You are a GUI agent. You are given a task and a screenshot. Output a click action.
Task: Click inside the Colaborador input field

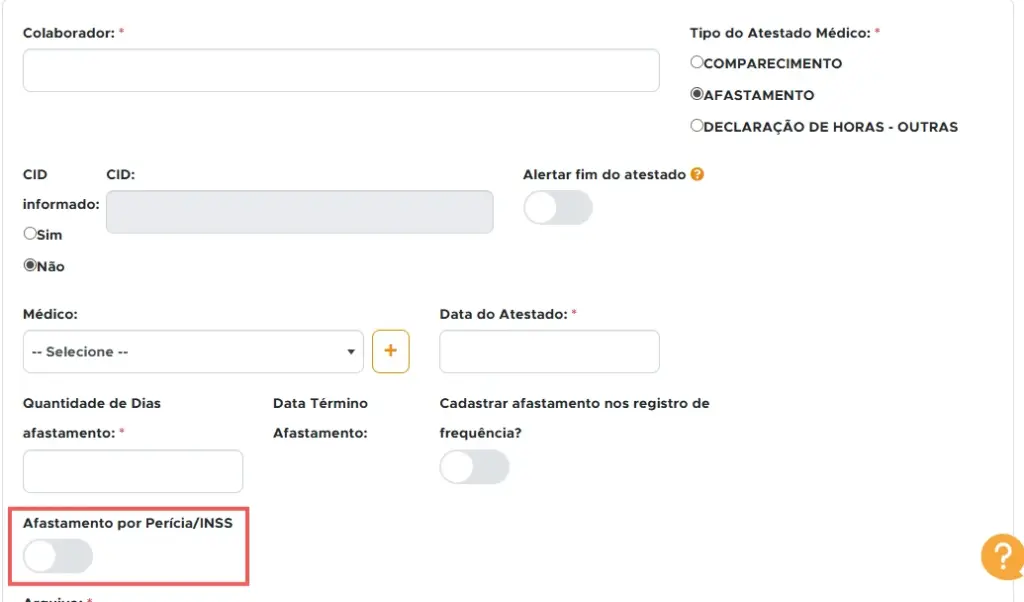coord(340,70)
